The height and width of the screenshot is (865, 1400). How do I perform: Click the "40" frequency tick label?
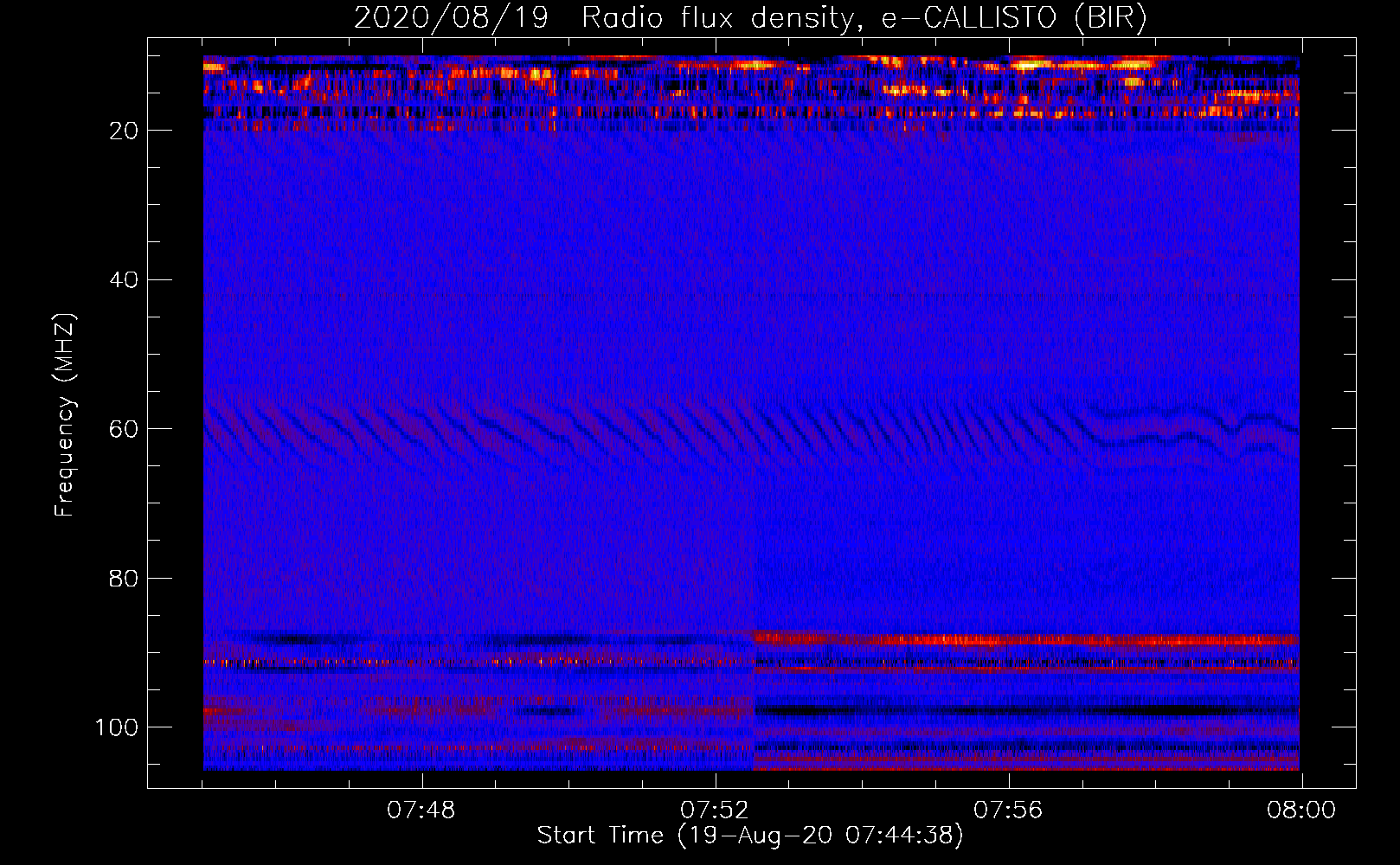point(124,280)
